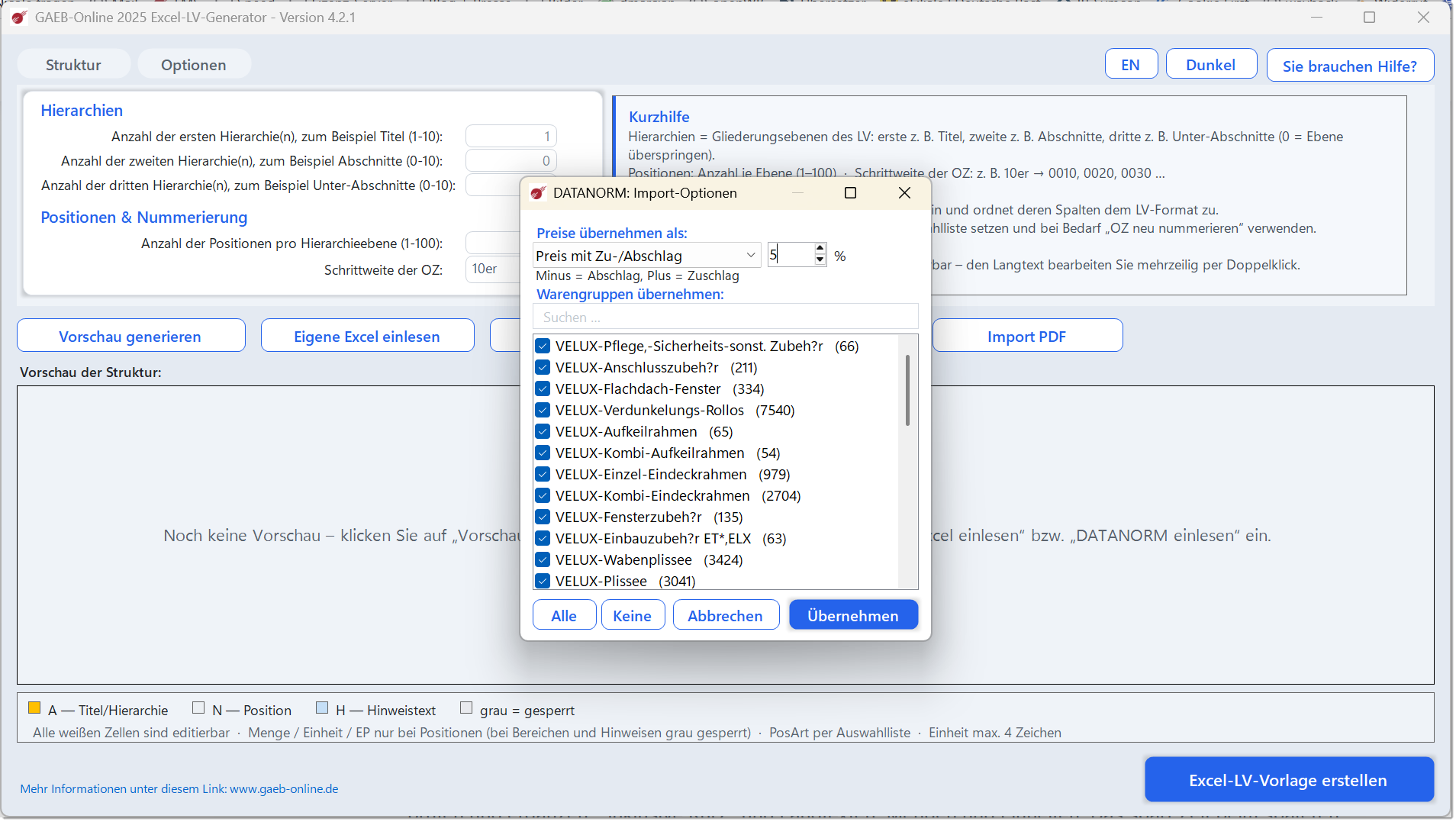Click the orange Titel/Hierarchie legend swatch
The height and width of the screenshot is (822, 1456).
pos(34,708)
